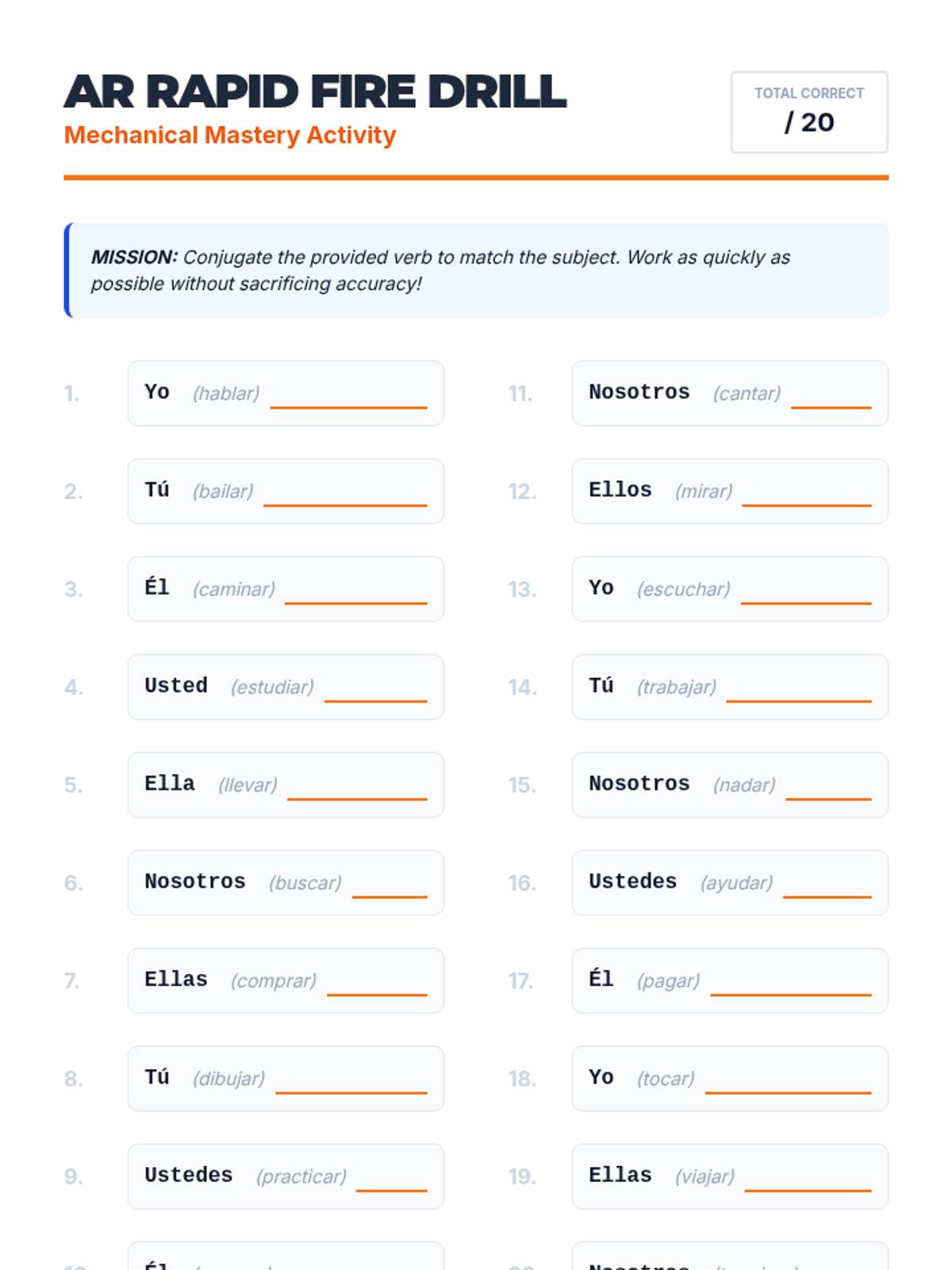952x1270 pixels.
Task: Click the blank next to Yo (tocar)
Action: coord(788,1081)
